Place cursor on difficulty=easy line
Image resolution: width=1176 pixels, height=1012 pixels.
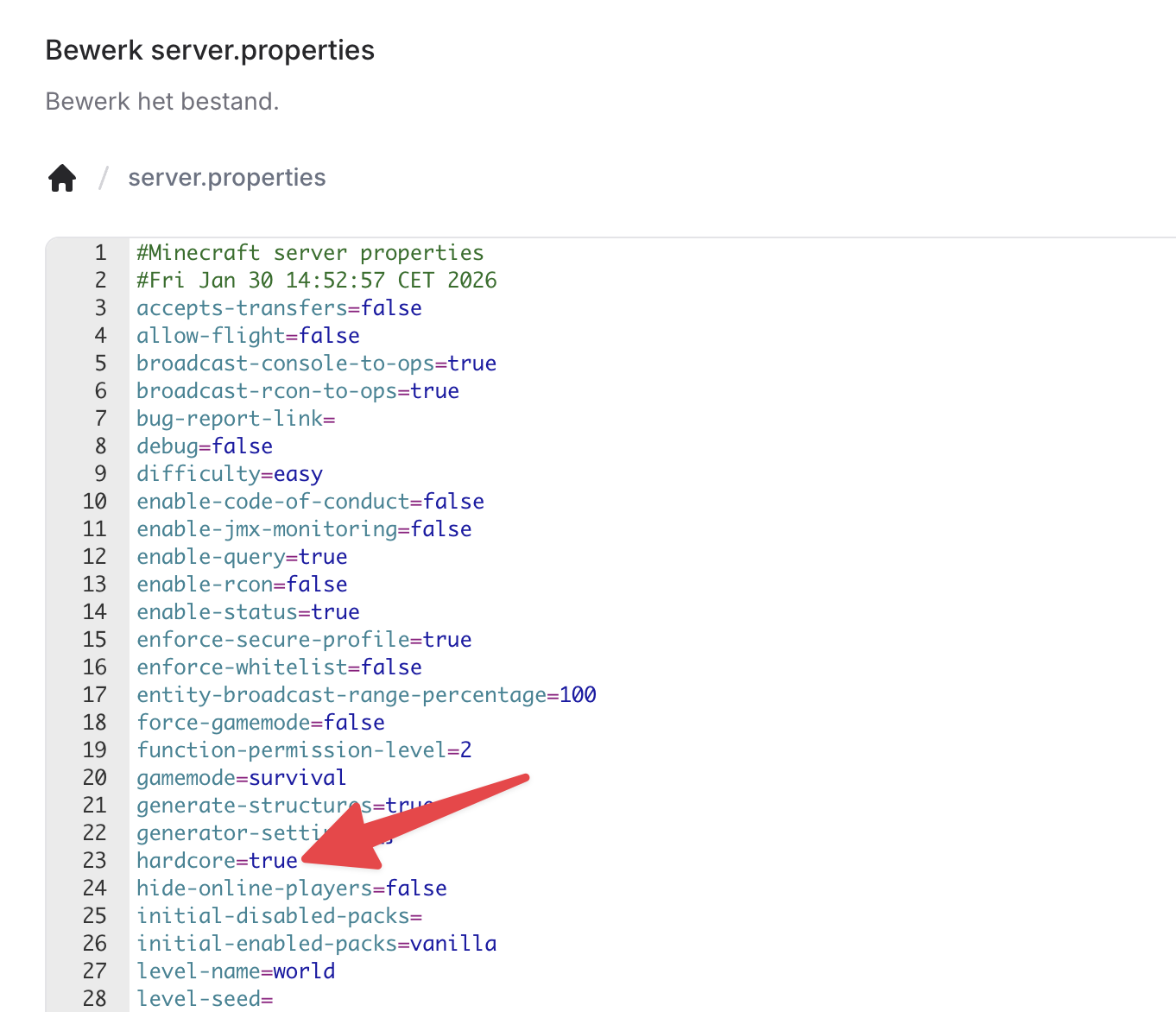(x=229, y=474)
